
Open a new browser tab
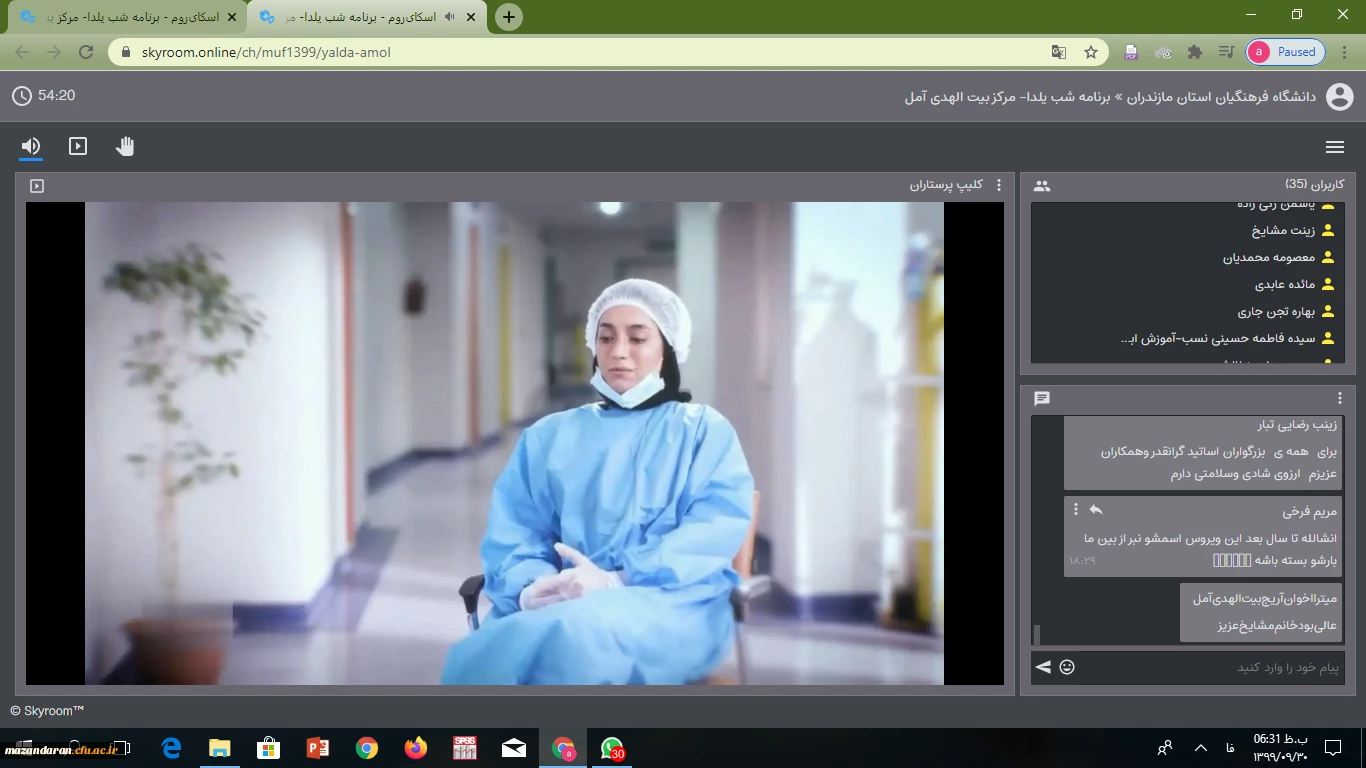509,17
